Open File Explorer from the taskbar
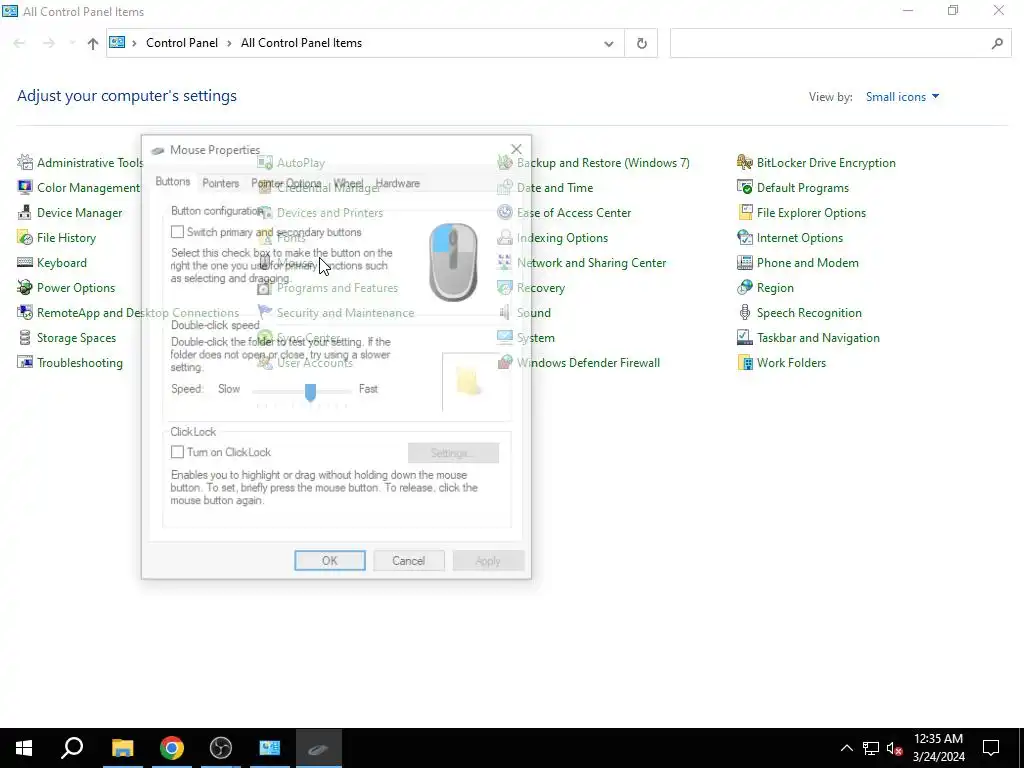Viewport: 1024px width, 768px height. tap(123, 748)
